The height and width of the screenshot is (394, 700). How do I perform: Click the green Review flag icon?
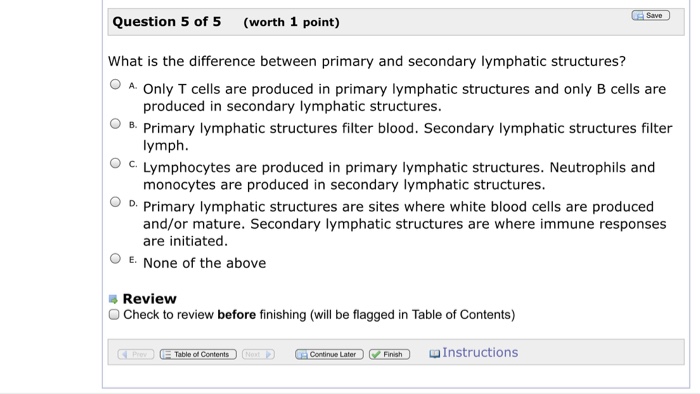tap(113, 299)
